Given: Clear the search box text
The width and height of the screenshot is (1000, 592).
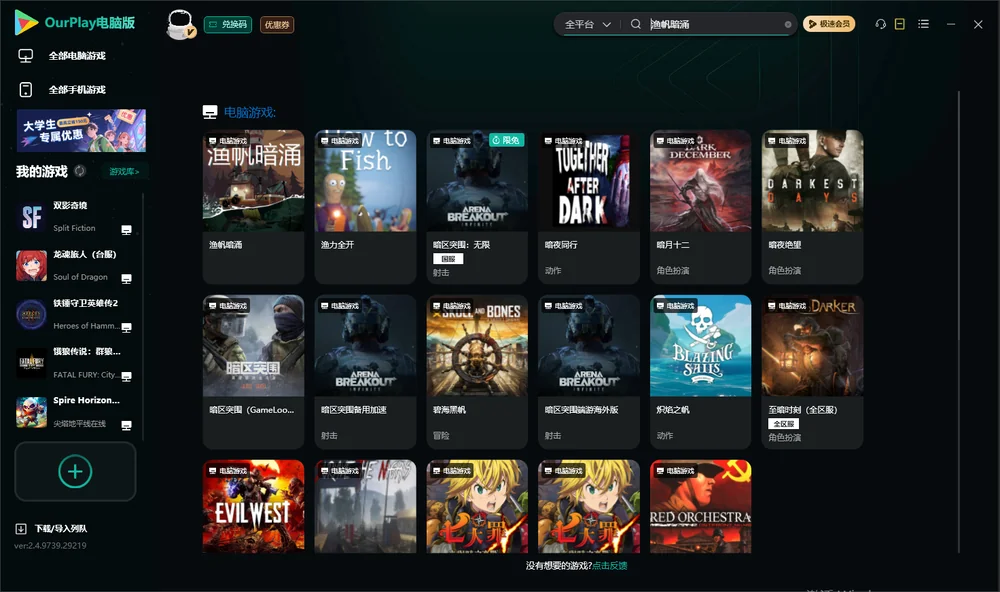Looking at the screenshot, I should (x=788, y=24).
